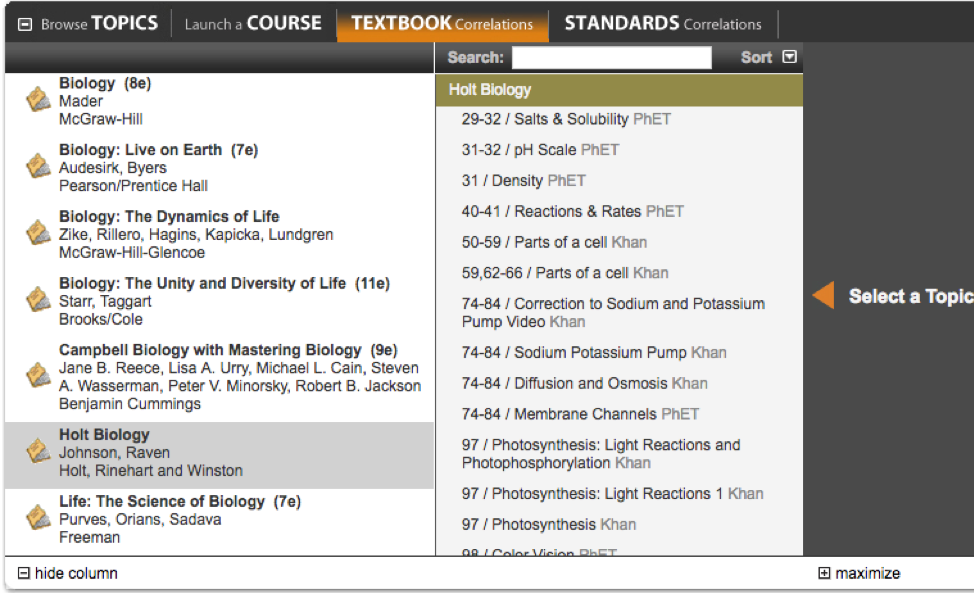The image size is (974, 593).
Task: Select the TEXTBOOK Correlations tab
Action: pos(442,24)
